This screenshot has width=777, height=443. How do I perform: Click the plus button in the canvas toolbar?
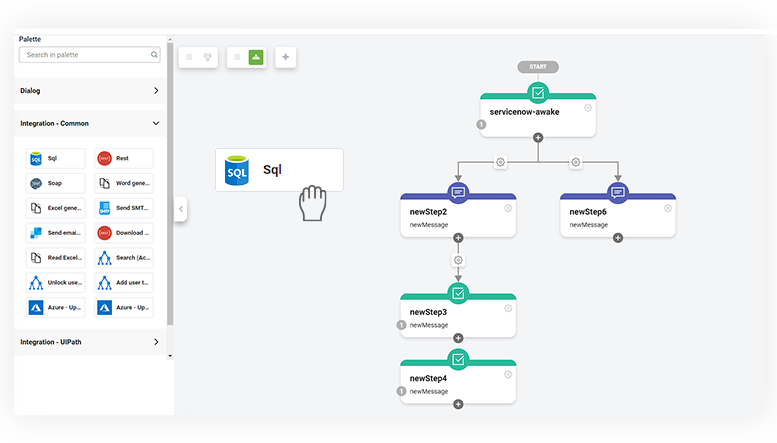(x=285, y=57)
